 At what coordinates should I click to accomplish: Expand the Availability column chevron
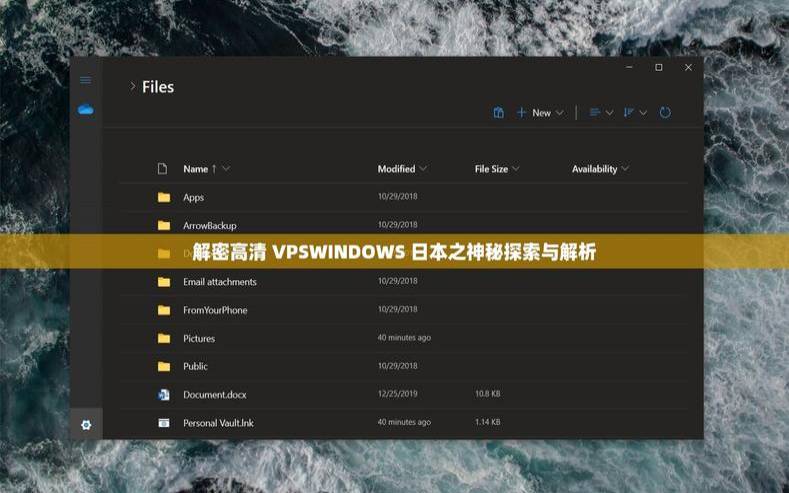click(625, 169)
